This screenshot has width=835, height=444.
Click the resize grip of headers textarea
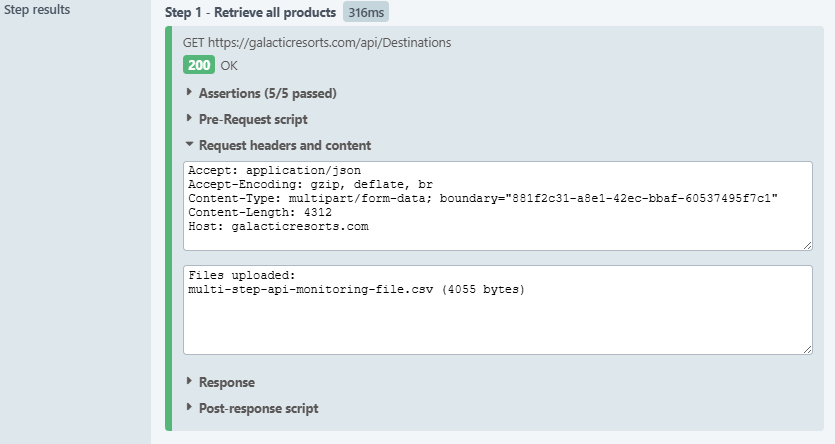coord(806,244)
